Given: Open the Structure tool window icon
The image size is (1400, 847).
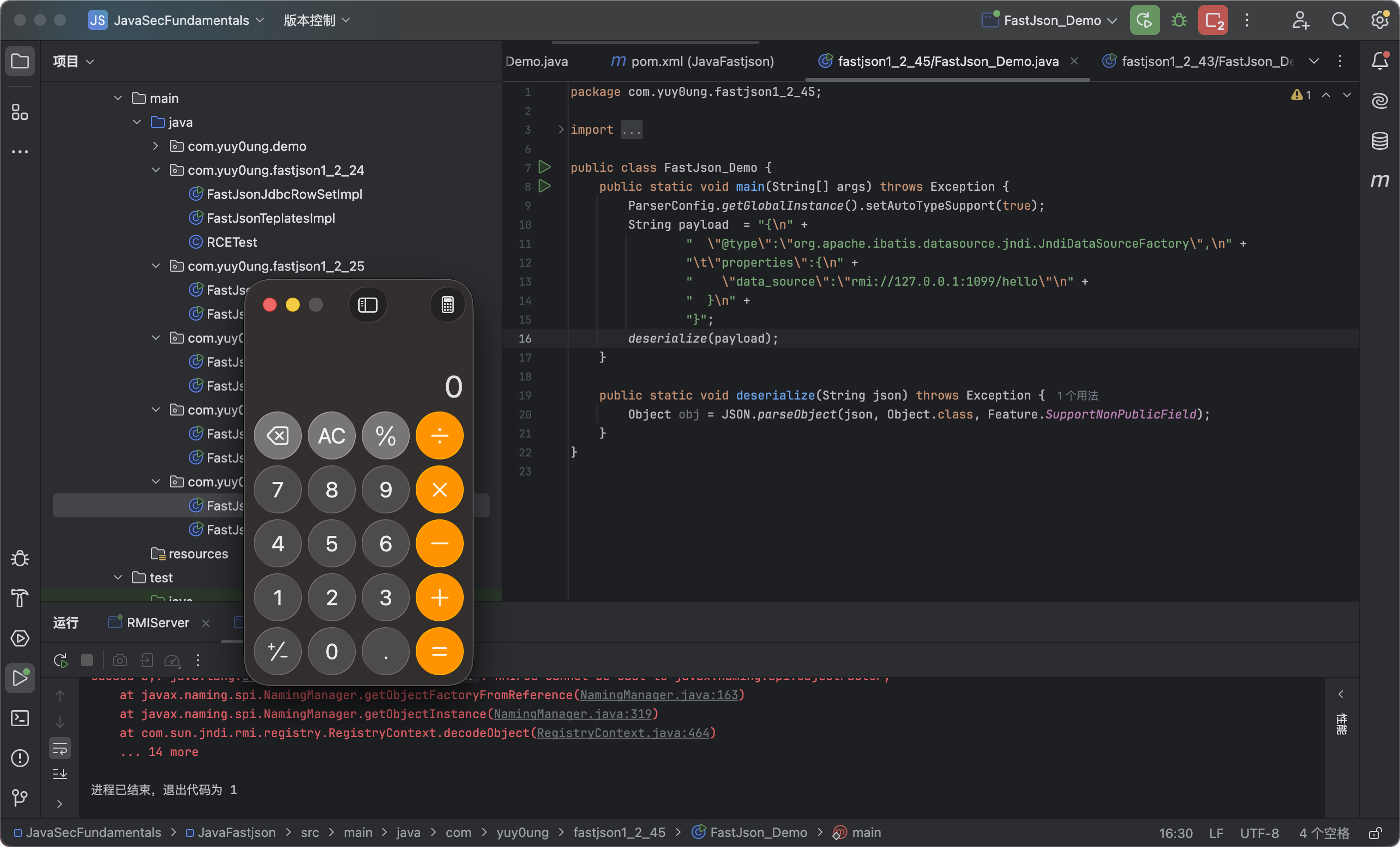Looking at the screenshot, I should pyautogui.click(x=20, y=112).
